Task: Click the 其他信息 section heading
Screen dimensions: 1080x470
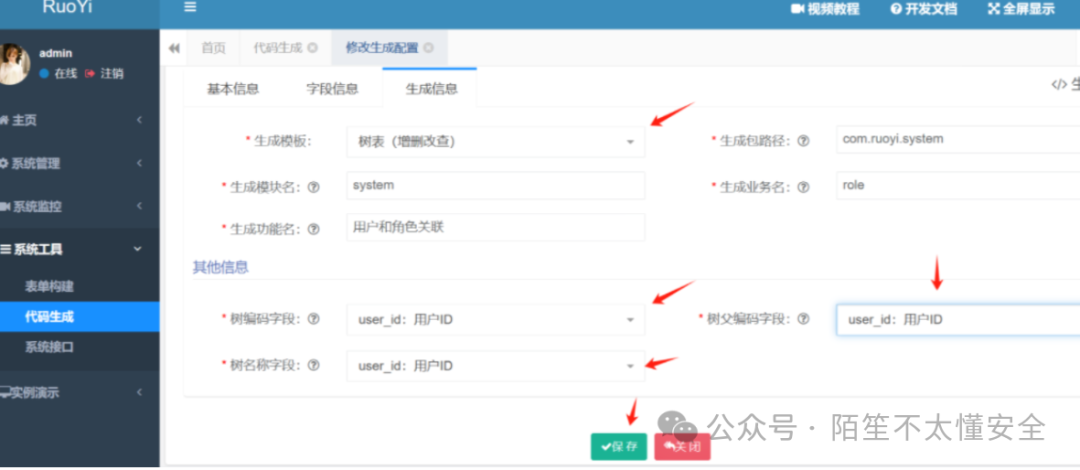Action: click(x=220, y=267)
